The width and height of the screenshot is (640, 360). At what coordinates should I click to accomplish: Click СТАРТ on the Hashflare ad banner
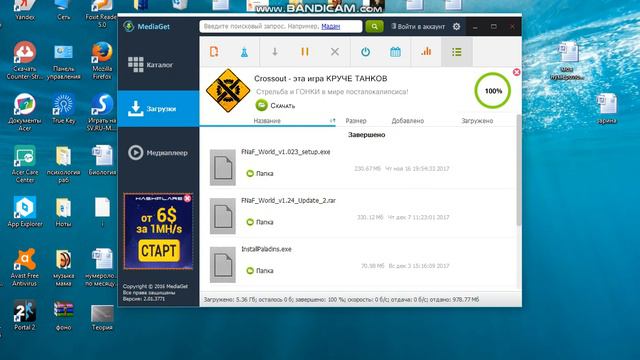[158, 250]
